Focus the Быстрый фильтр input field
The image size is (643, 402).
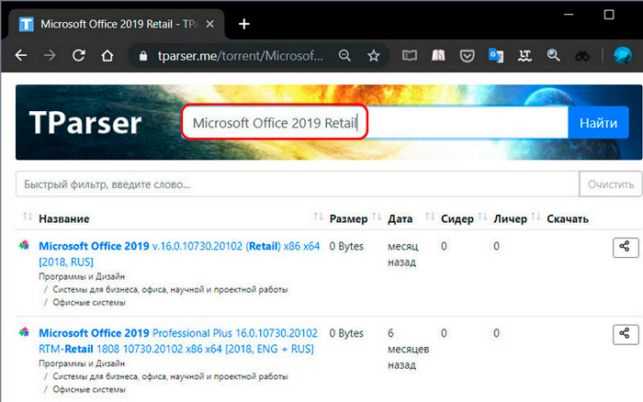point(297,184)
